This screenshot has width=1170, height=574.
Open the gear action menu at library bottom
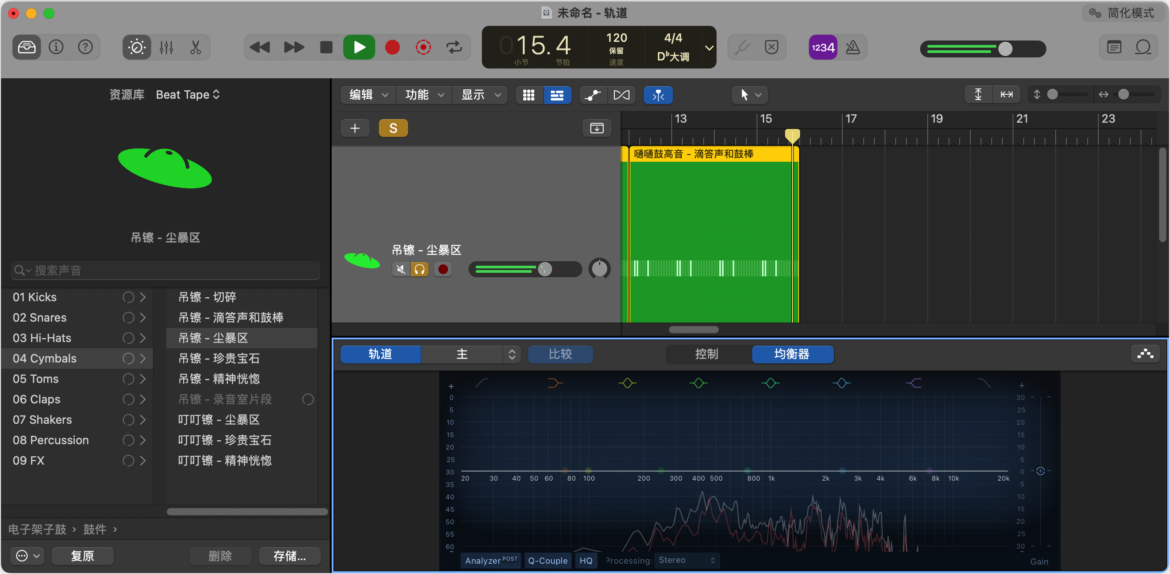click(27, 556)
